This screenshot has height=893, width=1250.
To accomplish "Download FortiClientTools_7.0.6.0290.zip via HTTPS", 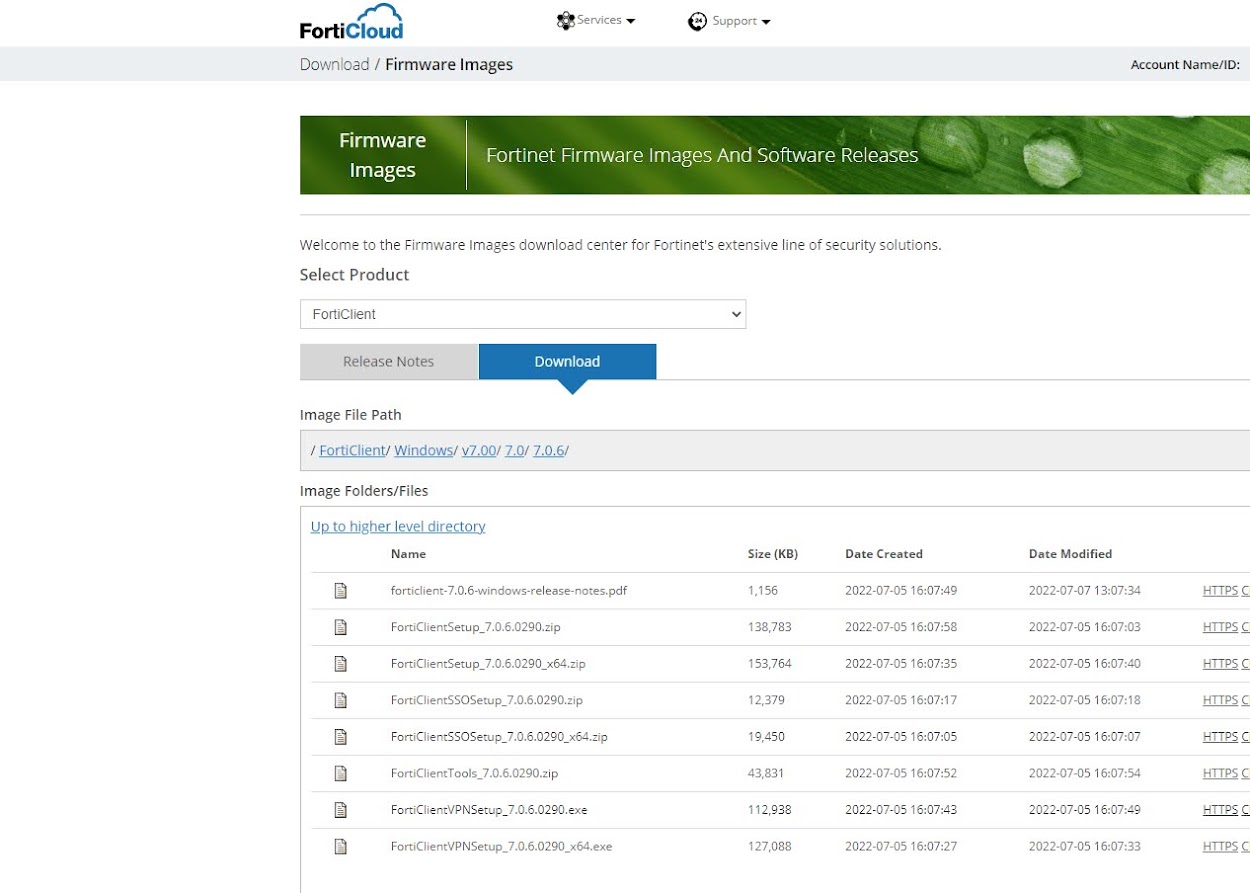I will [x=1220, y=773].
